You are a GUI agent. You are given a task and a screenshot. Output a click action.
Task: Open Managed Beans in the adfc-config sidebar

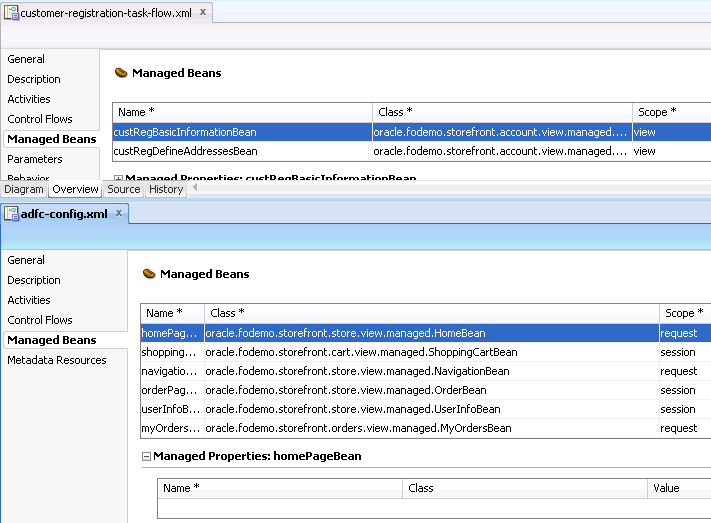(51, 340)
